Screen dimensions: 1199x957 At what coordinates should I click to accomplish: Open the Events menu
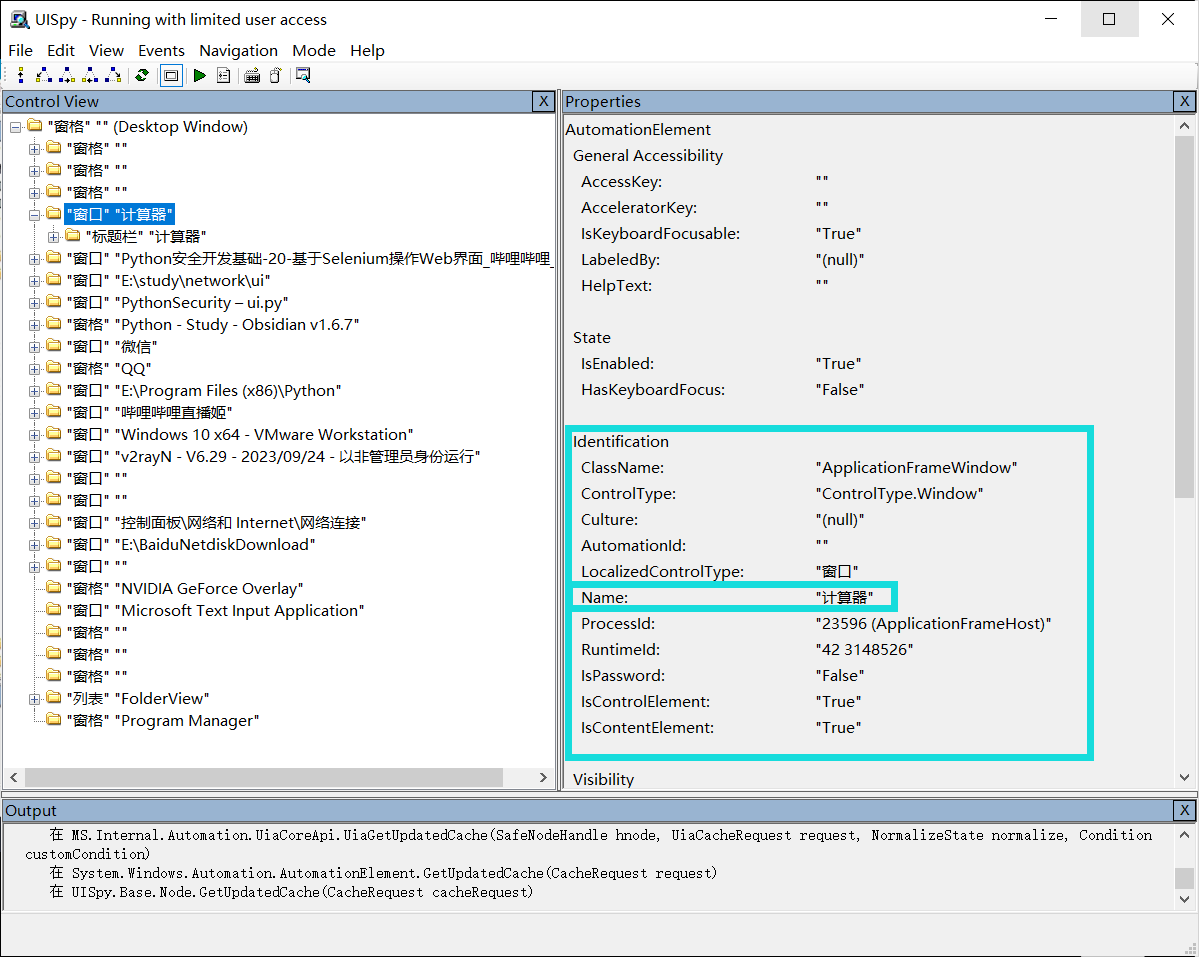161,50
